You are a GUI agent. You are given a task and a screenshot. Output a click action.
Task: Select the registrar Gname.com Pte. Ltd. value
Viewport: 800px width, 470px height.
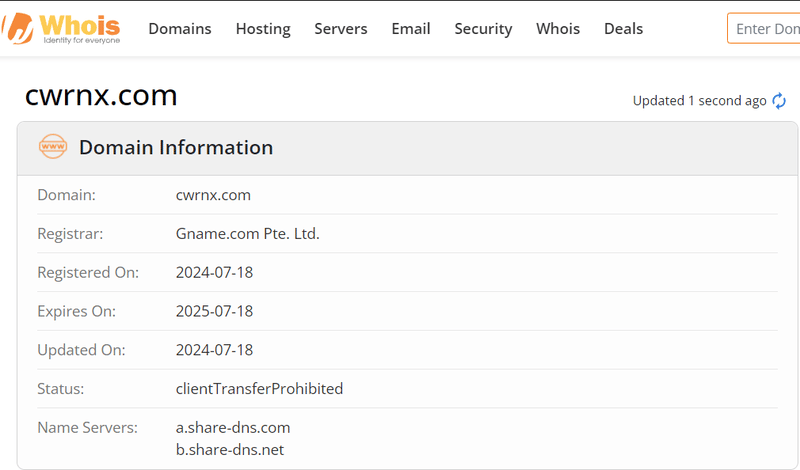[247, 234]
